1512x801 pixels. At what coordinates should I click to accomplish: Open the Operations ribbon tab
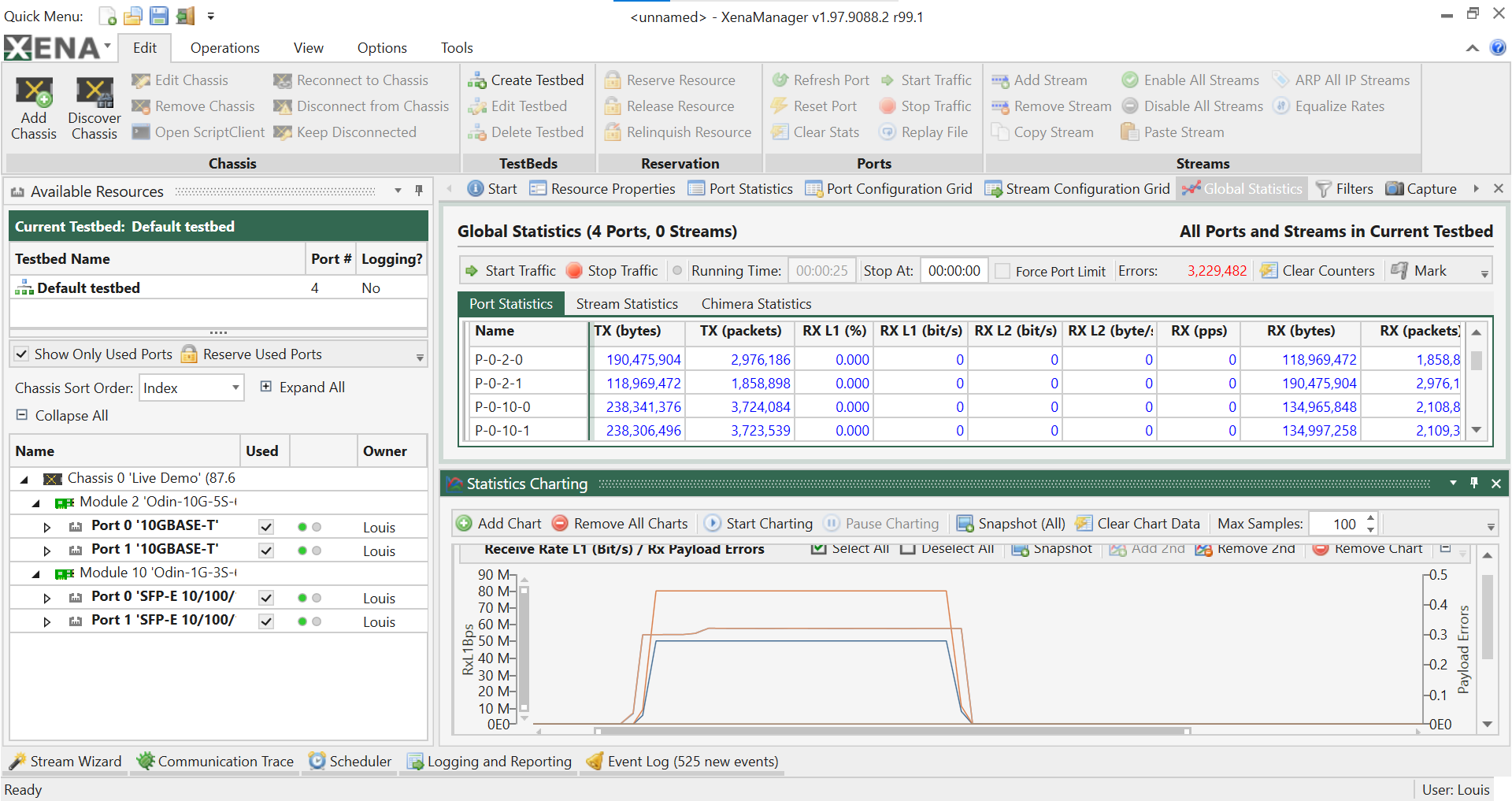click(224, 48)
